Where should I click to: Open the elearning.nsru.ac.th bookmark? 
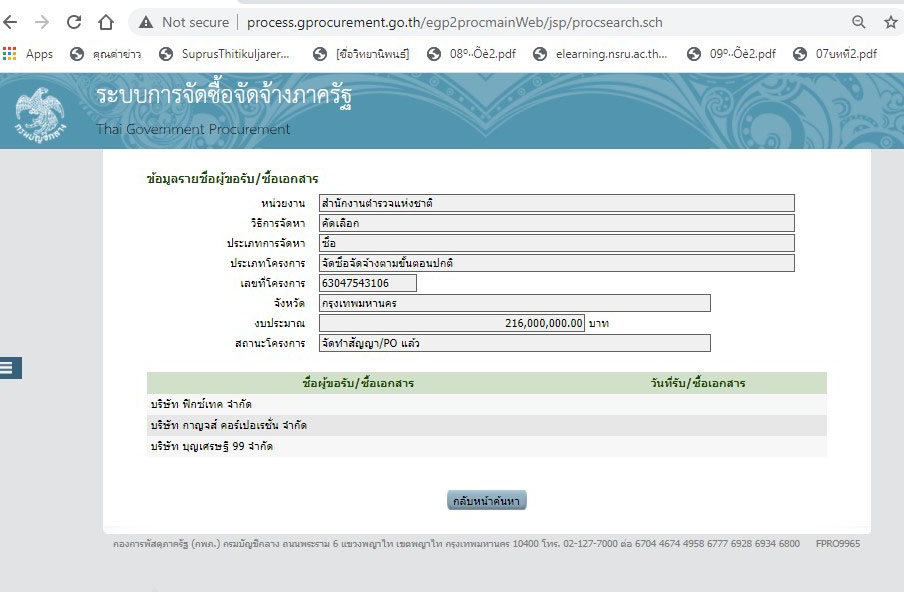(x=600, y=54)
